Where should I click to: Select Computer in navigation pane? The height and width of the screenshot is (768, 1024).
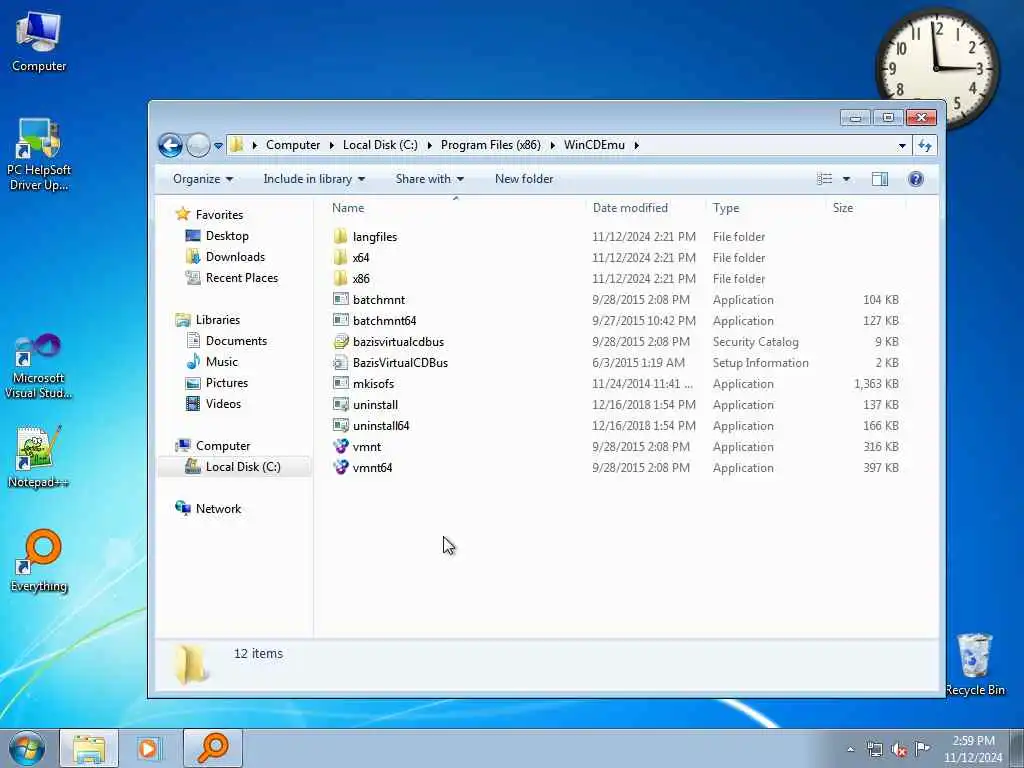click(x=223, y=446)
